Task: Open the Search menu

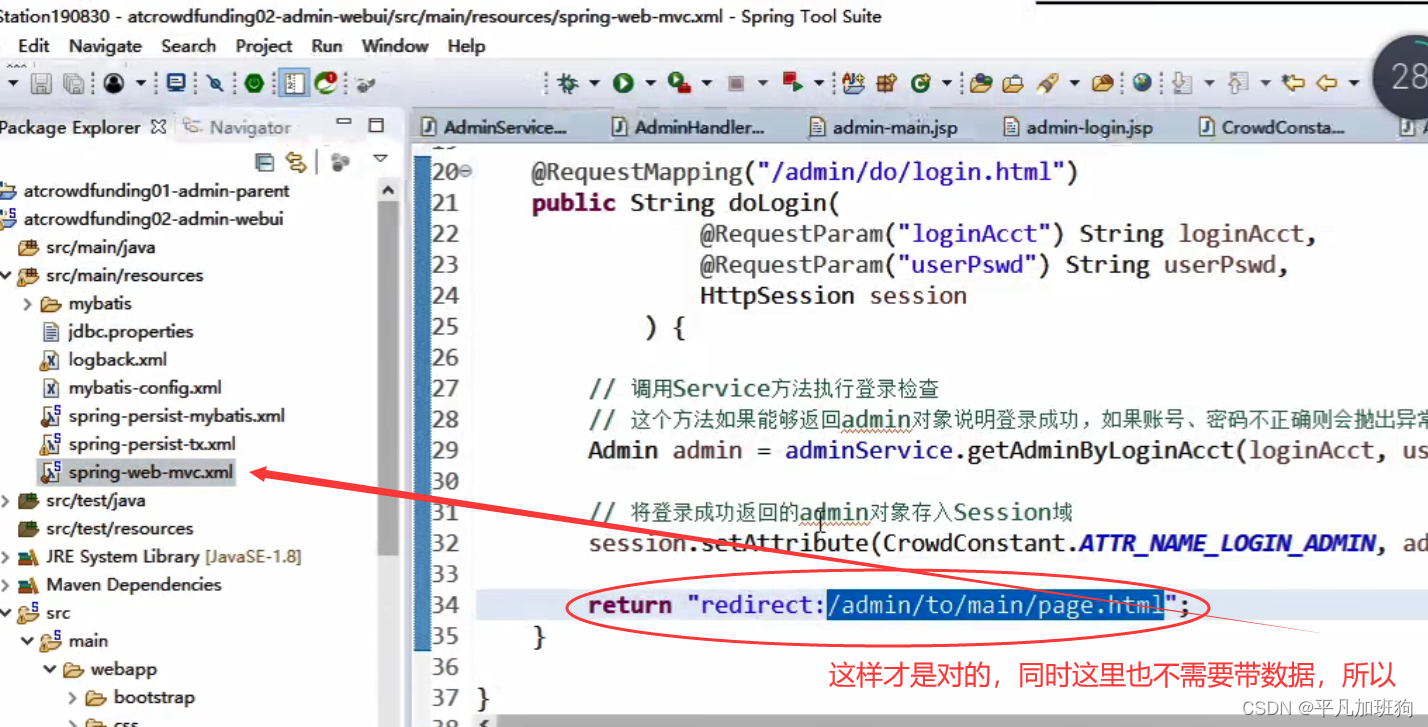Action: click(x=188, y=46)
